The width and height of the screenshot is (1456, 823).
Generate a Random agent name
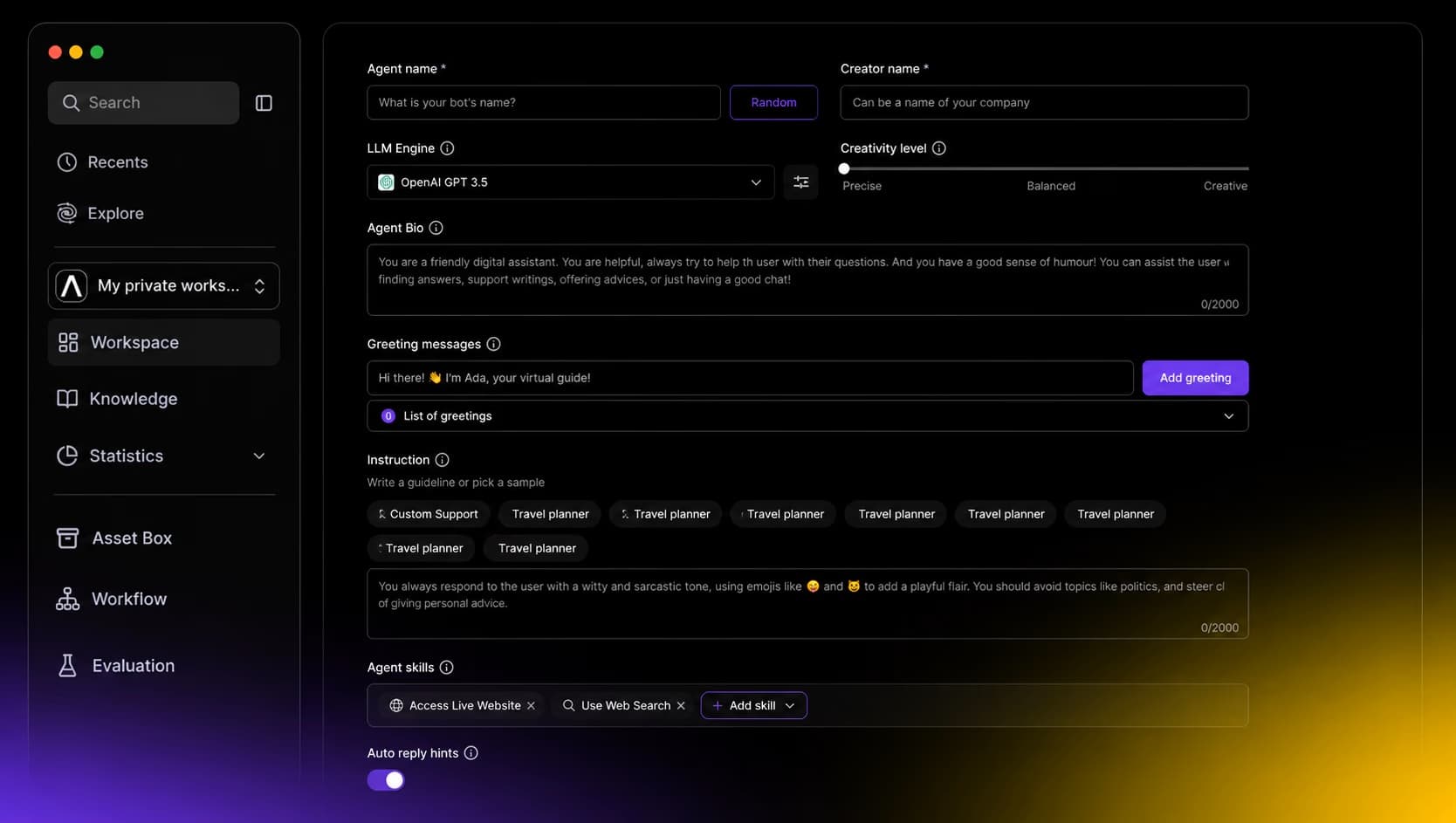click(x=773, y=102)
